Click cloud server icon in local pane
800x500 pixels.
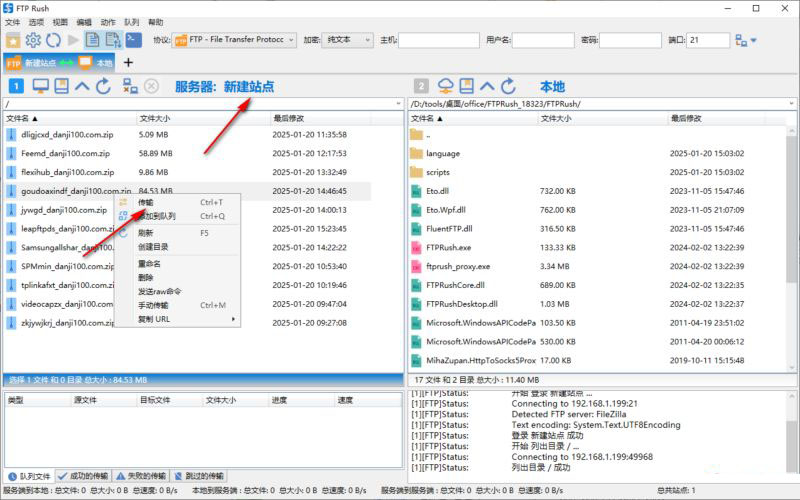tap(445, 86)
